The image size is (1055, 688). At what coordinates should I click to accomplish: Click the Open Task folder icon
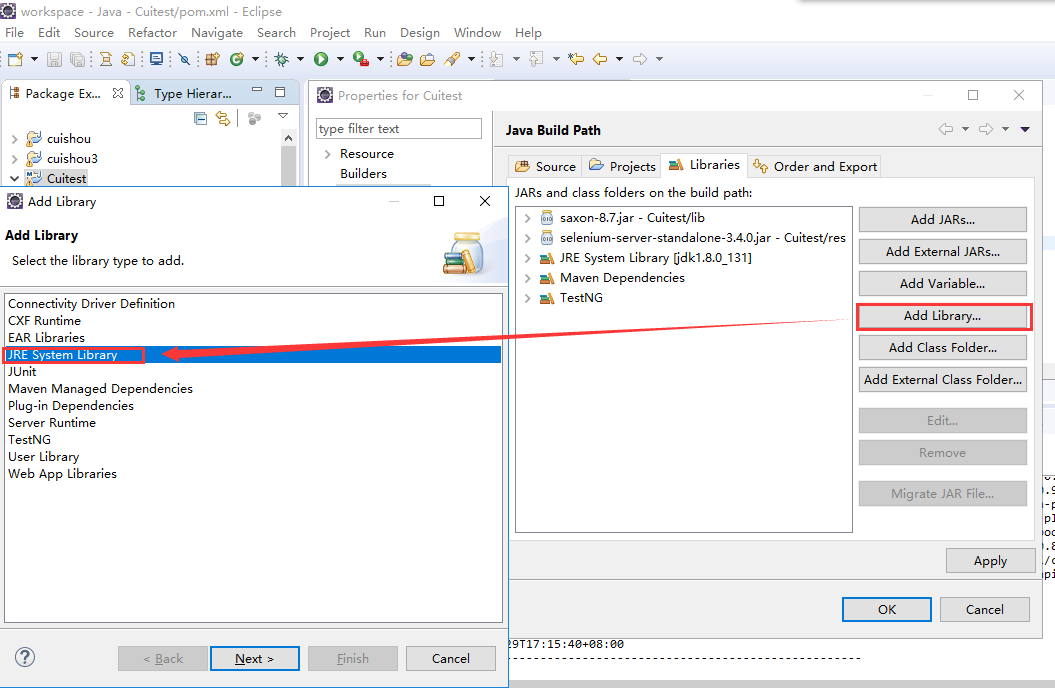tap(427, 59)
